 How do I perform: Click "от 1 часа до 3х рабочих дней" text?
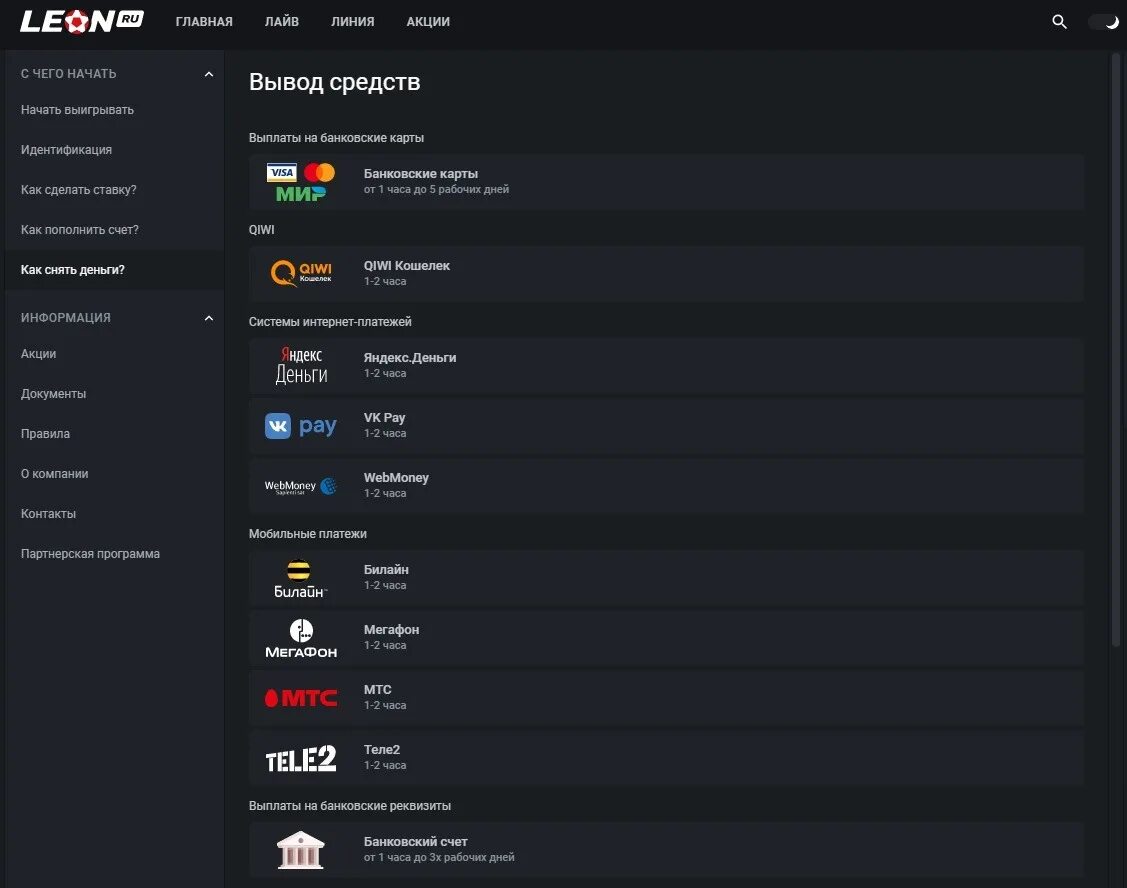click(x=439, y=858)
